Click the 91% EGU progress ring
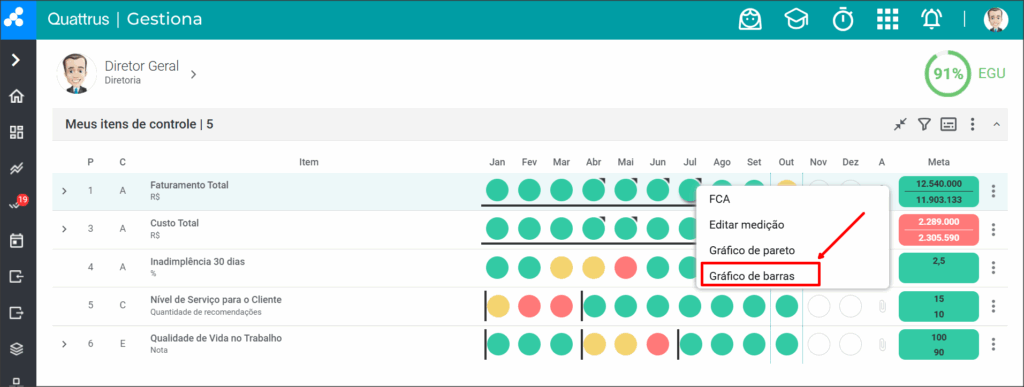The height and width of the screenshot is (387, 1024). (948, 74)
